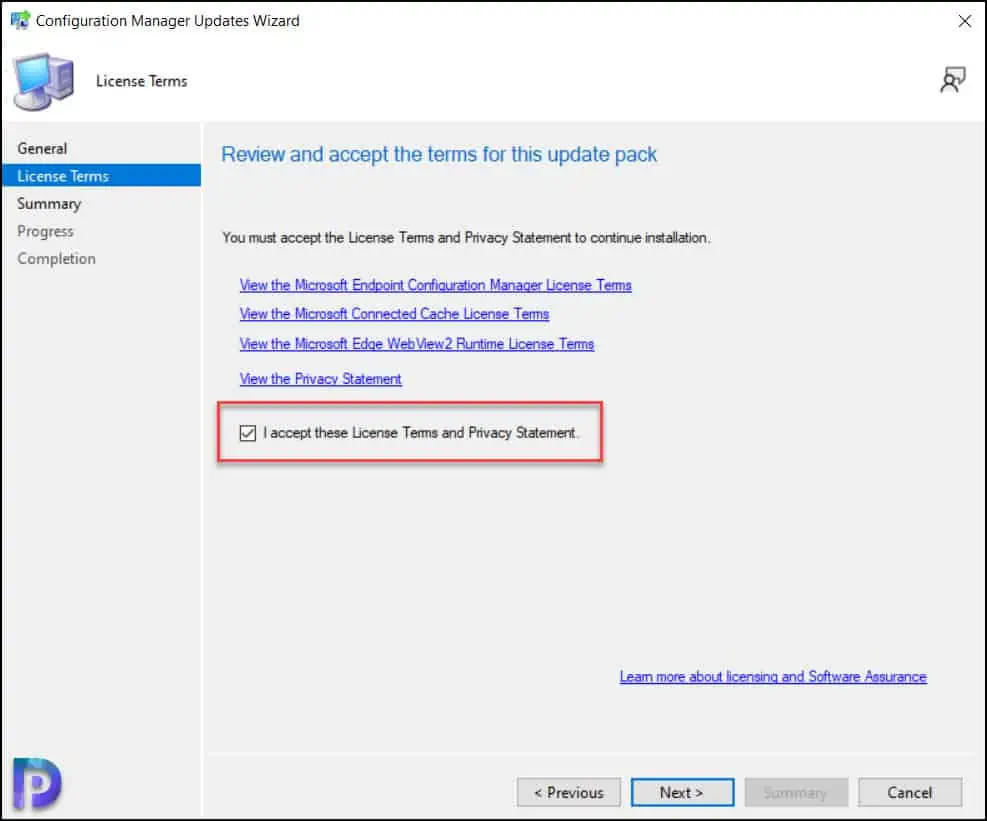Click the License Terms header title text
This screenshot has width=987, height=821.
point(142,81)
